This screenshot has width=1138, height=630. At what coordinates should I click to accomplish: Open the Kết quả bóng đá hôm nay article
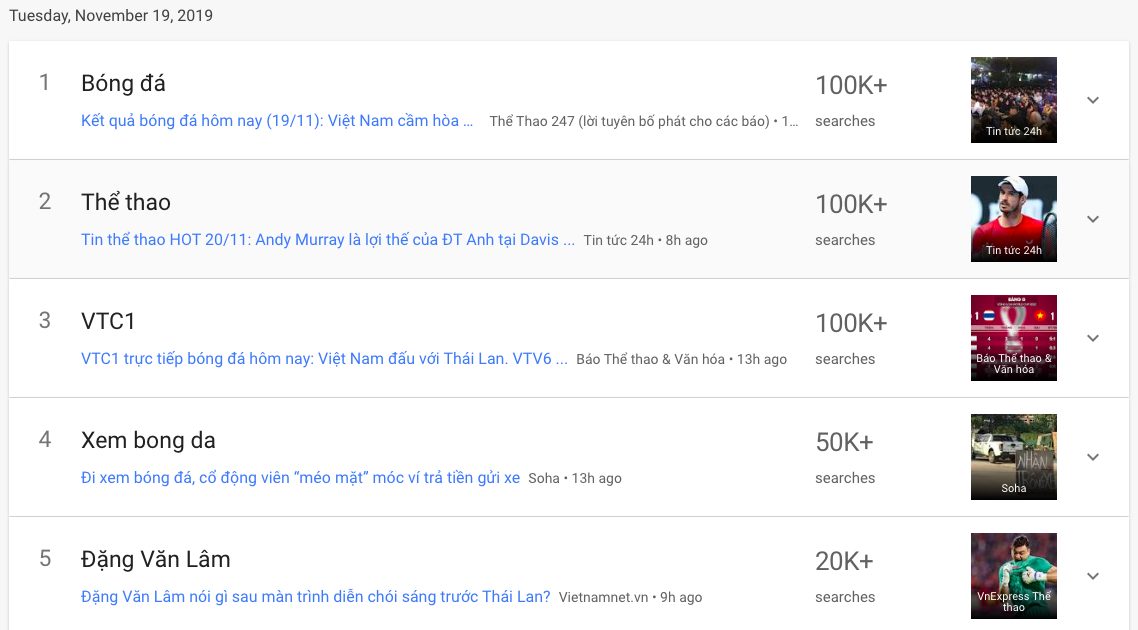click(x=277, y=121)
